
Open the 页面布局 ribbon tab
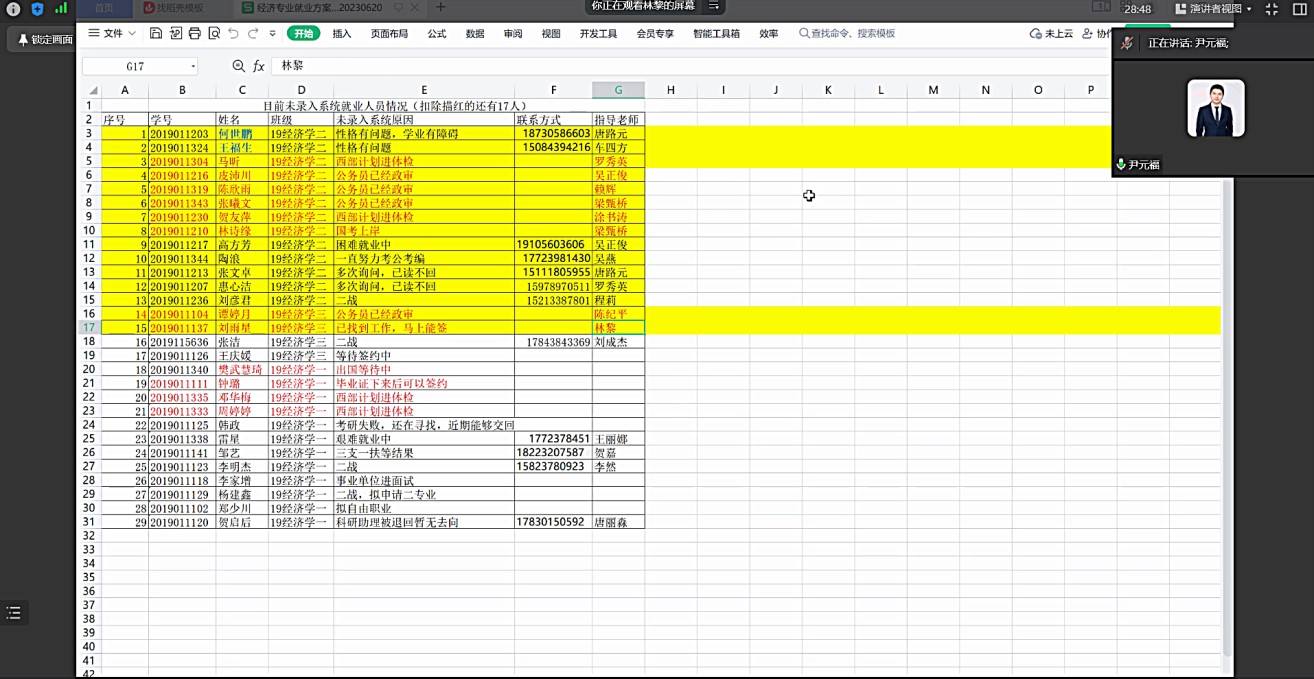(389, 33)
